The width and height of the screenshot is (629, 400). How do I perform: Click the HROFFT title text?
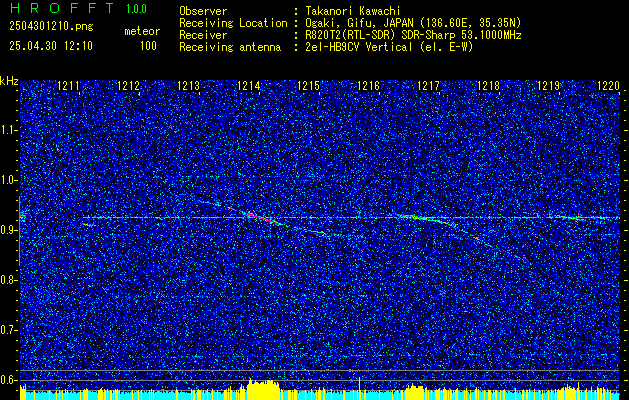[62, 8]
